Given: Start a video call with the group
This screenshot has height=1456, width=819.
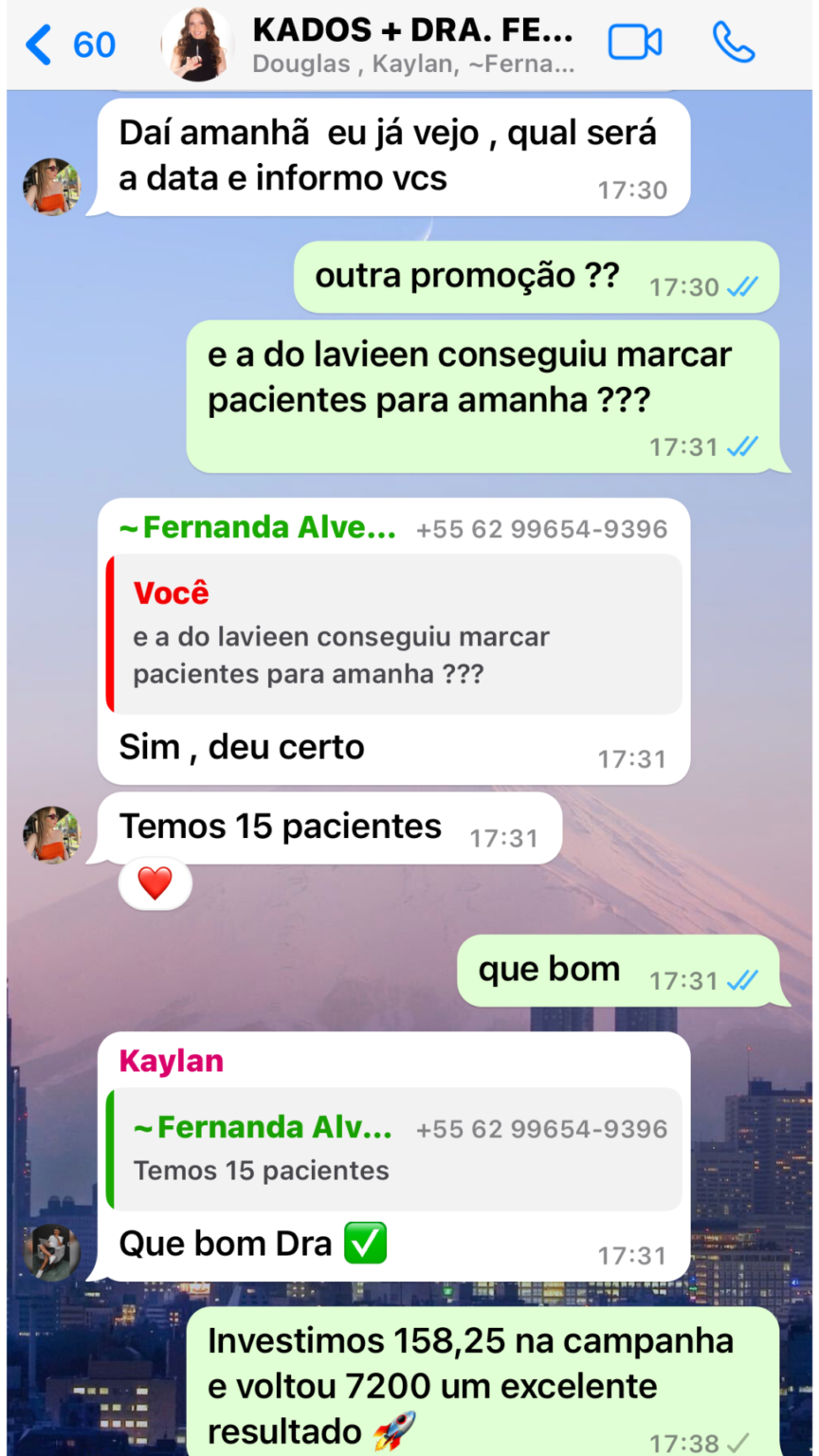Looking at the screenshot, I should point(634,43).
